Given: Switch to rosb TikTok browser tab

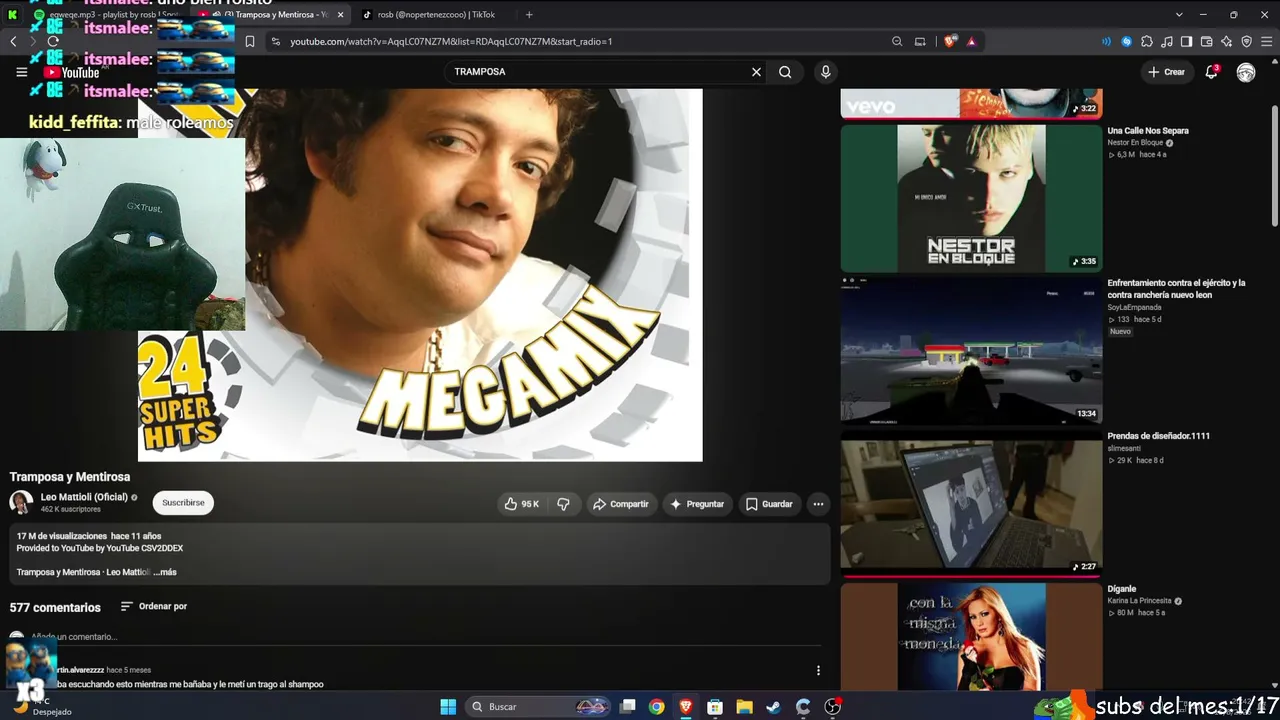Looking at the screenshot, I should coord(434,15).
